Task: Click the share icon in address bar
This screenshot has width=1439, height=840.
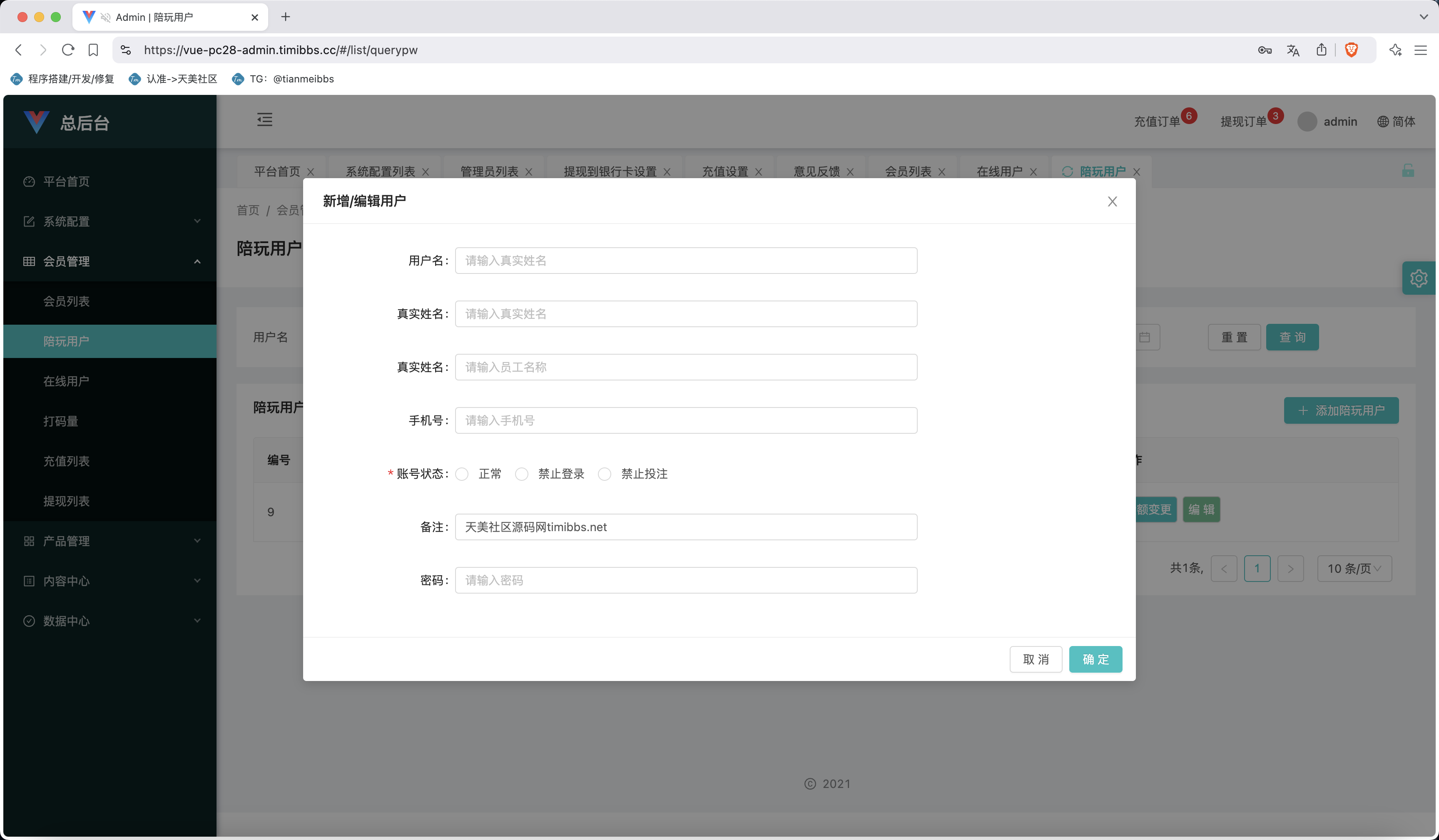Action: (1321, 50)
